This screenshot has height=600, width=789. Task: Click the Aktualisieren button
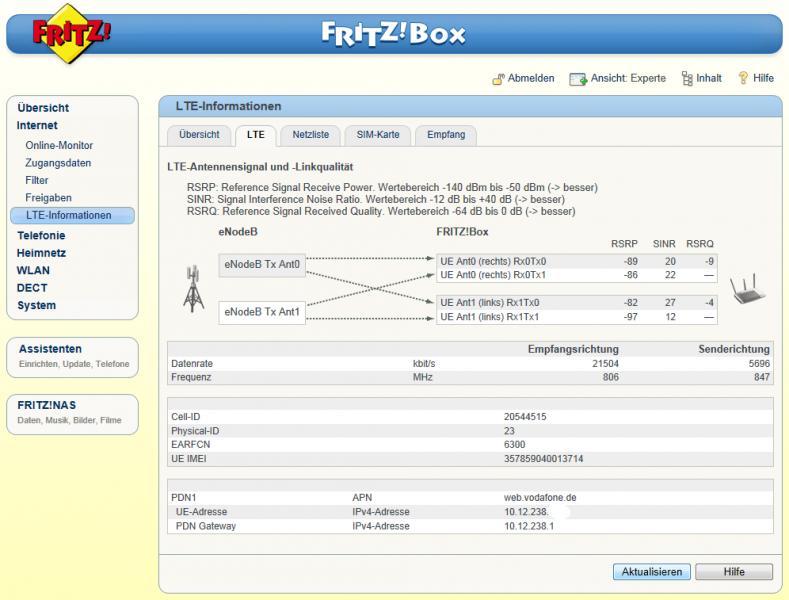[652, 572]
